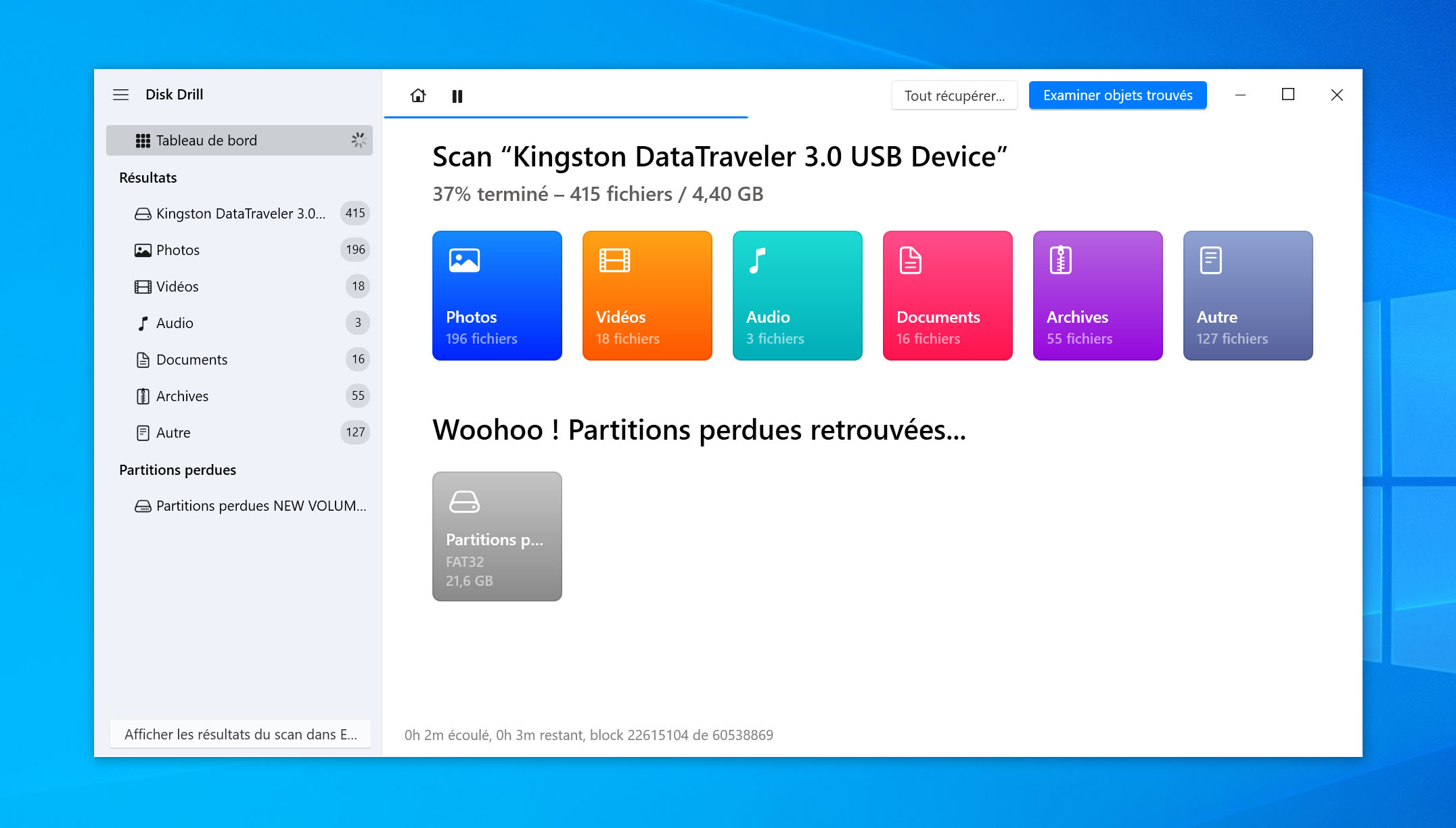Image resolution: width=1456 pixels, height=828 pixels.
Task: Open the gray FAT32 lost partition card
Action: [497, 536]
